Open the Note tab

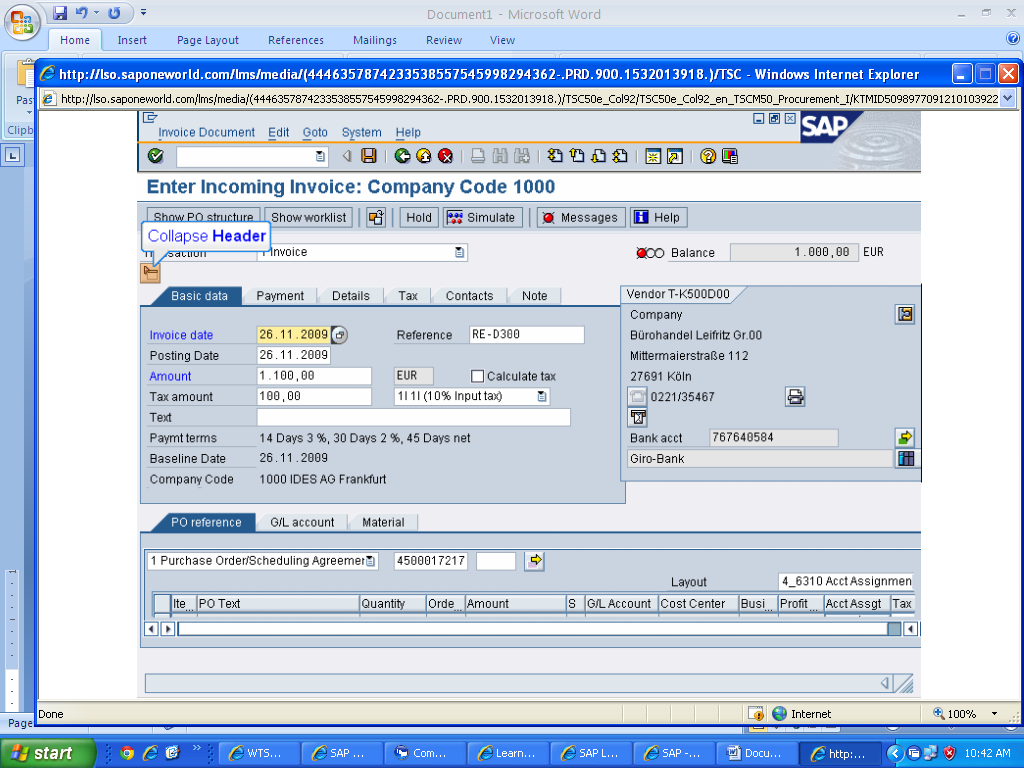(x=534, y=296)
